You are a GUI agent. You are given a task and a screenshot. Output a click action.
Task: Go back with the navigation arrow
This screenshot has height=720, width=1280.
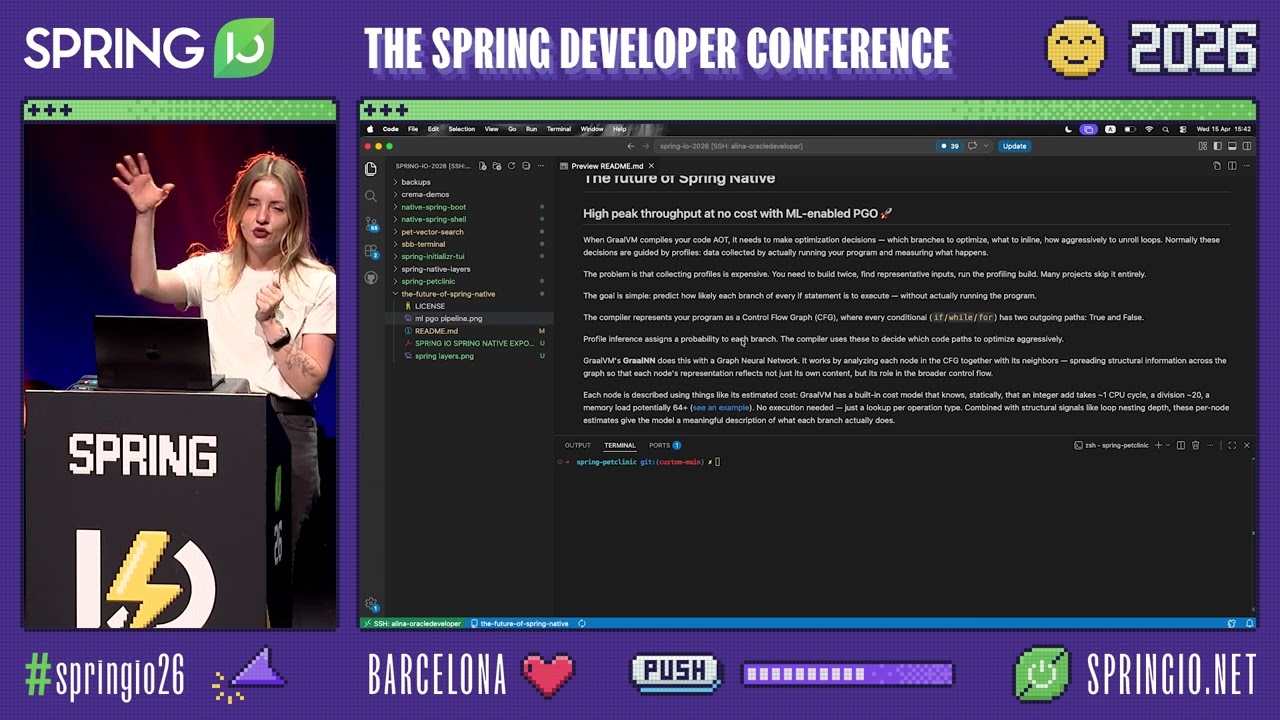631,146
